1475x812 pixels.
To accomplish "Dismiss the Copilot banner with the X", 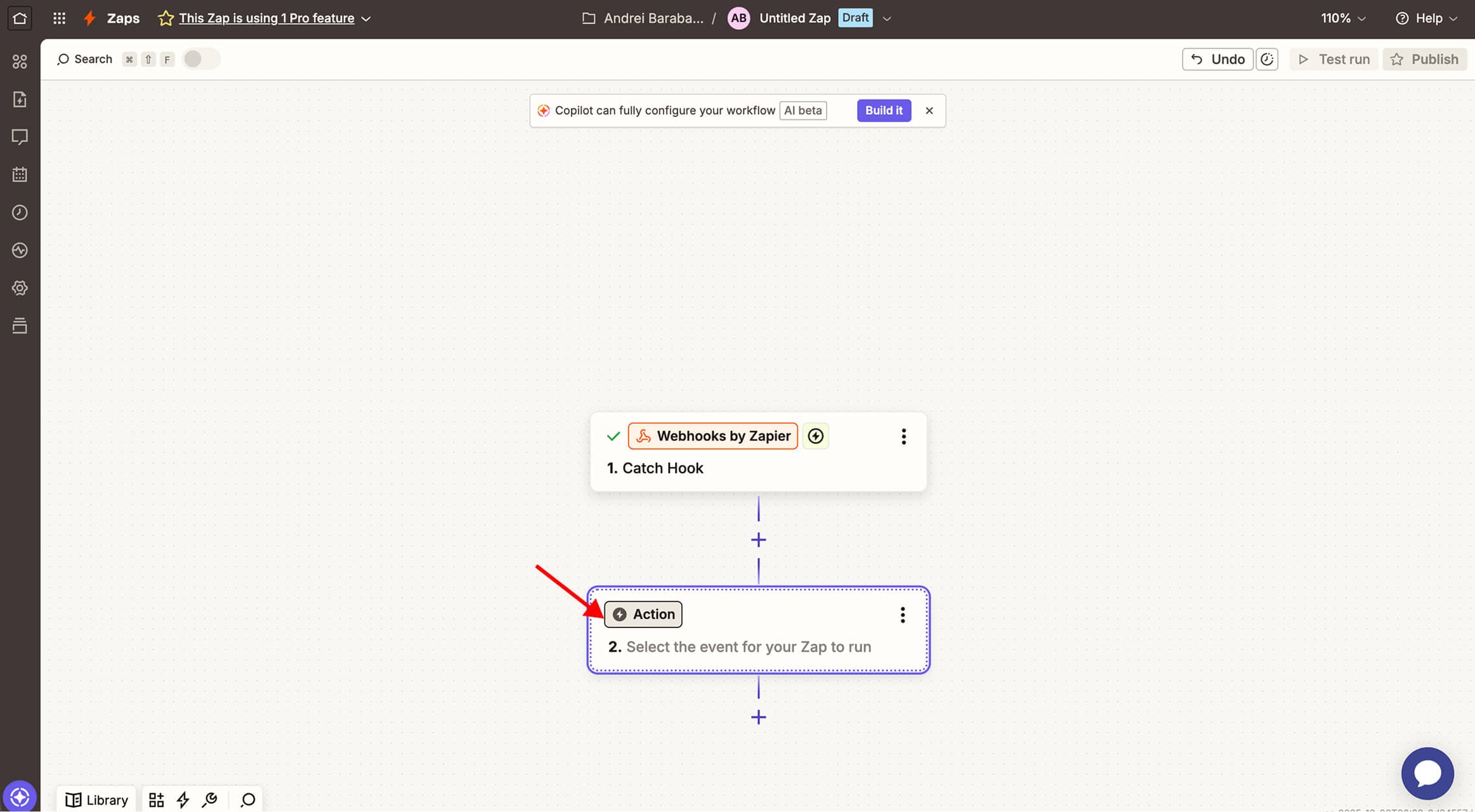I will (x=929, y=110).
